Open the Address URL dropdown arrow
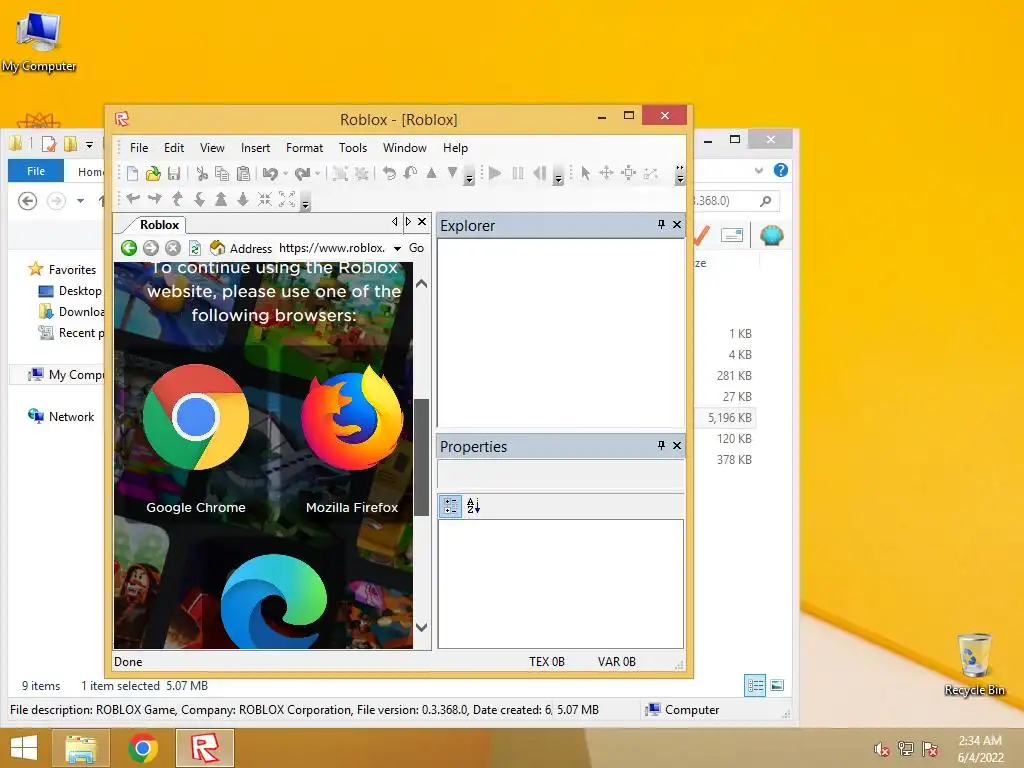Screen dimensions: 1024x768 tap(397, 248)
